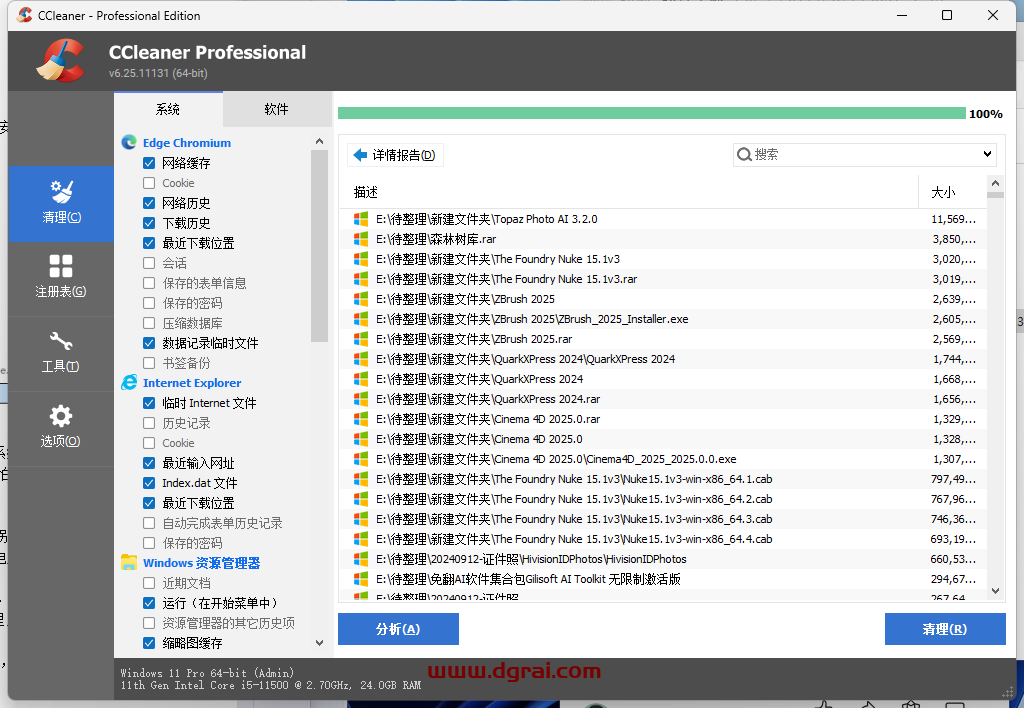Switch to the 软件 tab
The width and height of the screenshot is (1024, 708).
[x=276, y=109]
